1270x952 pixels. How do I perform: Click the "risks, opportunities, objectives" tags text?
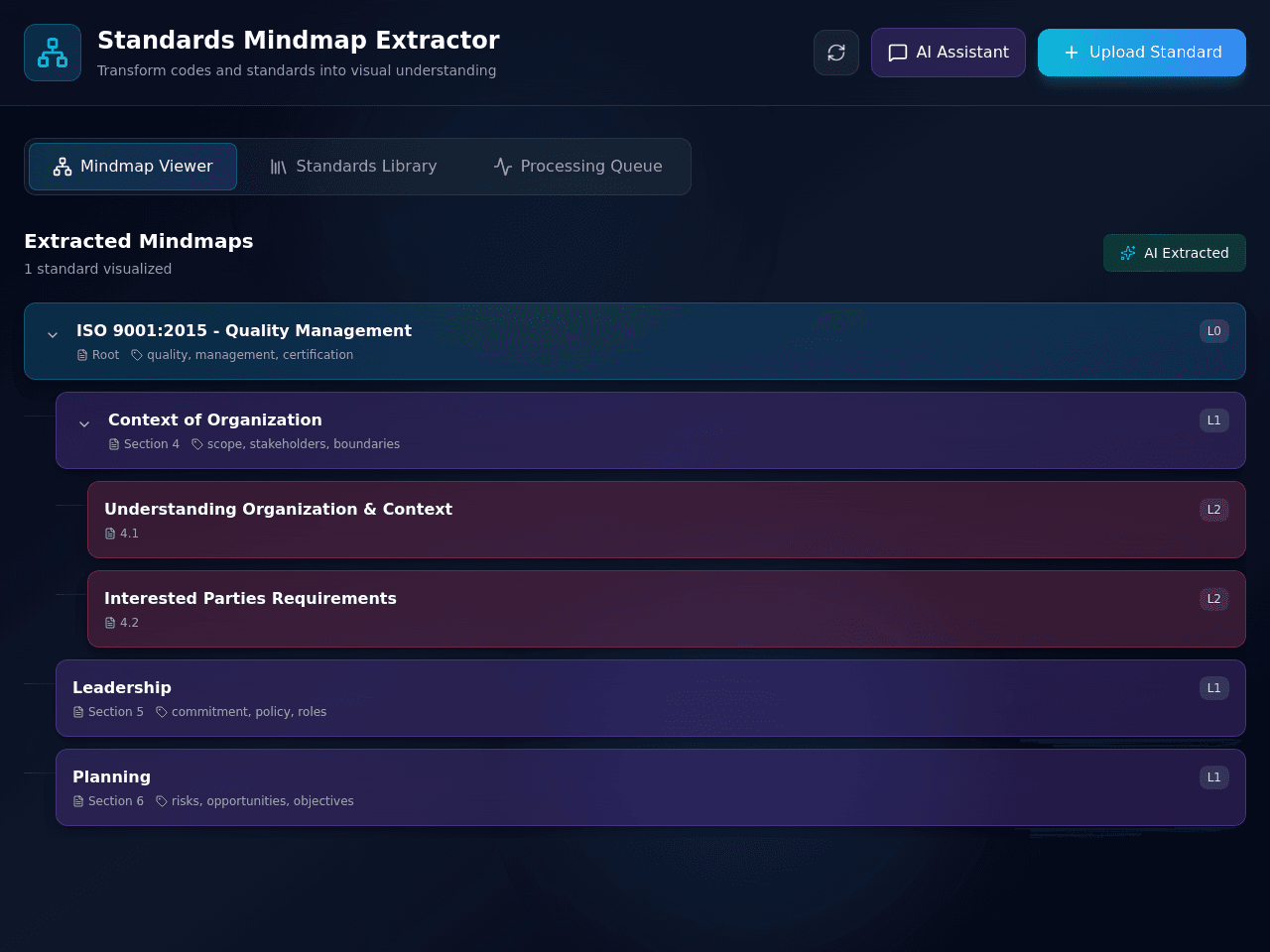[263, 801]
